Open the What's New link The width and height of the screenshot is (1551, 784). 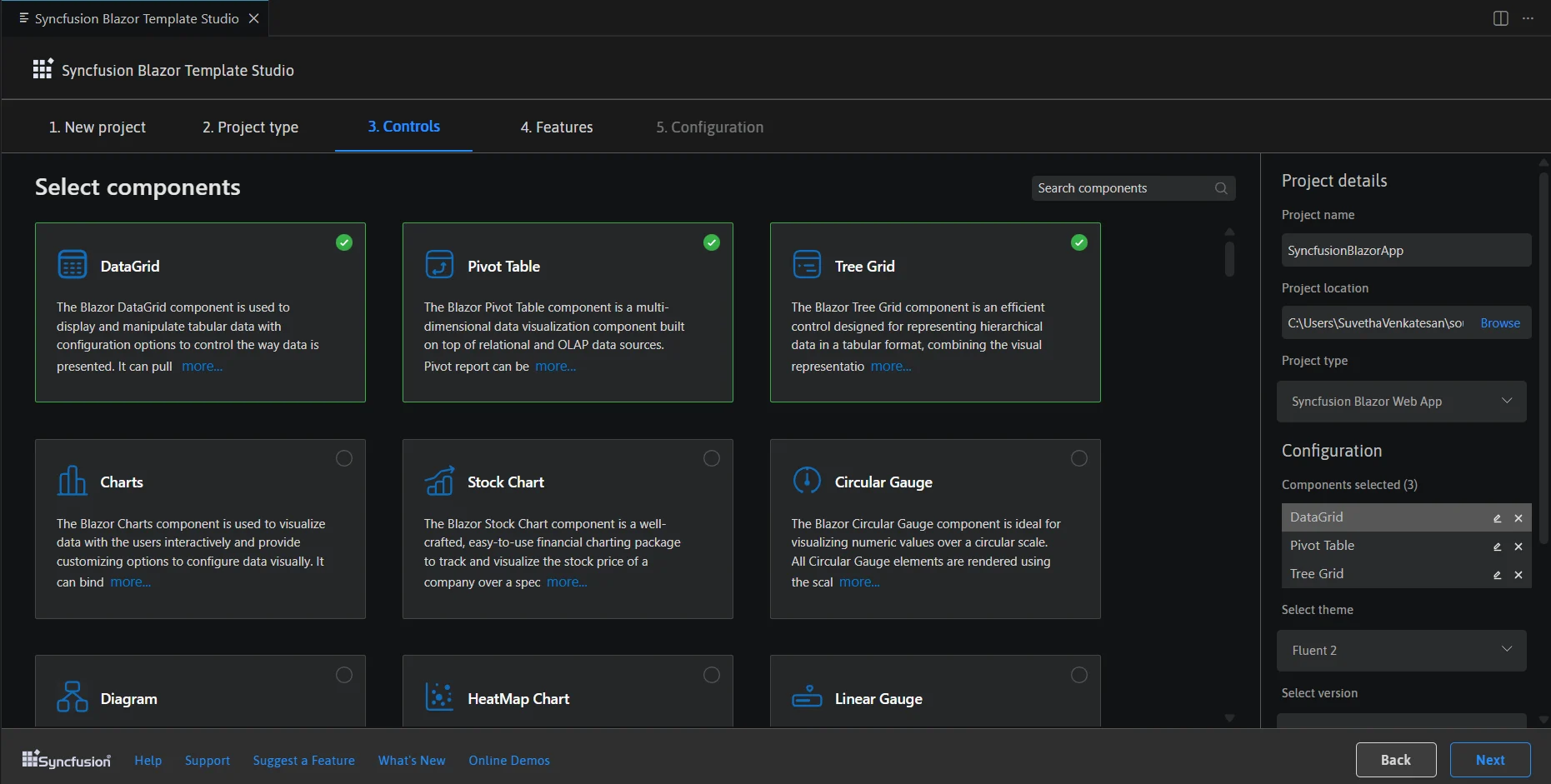pyautogui.click(x=412, y=761)
